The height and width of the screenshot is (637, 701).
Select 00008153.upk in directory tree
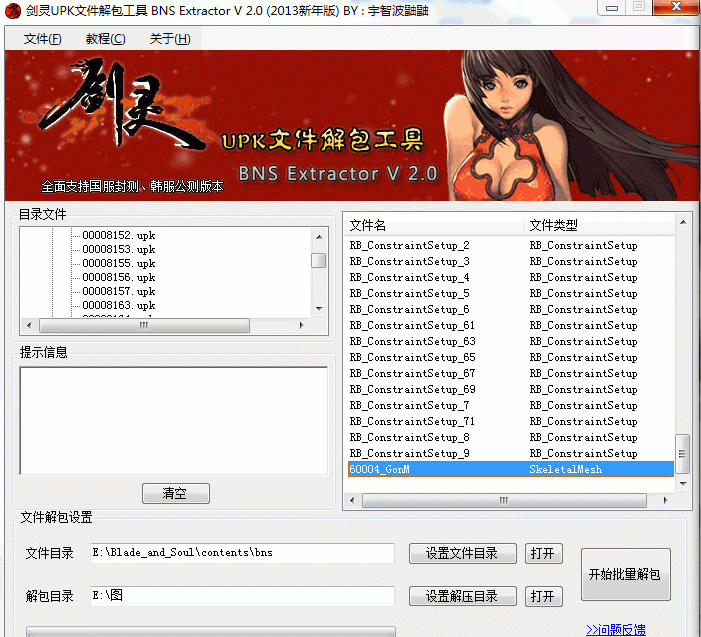(x=118, y=249)
